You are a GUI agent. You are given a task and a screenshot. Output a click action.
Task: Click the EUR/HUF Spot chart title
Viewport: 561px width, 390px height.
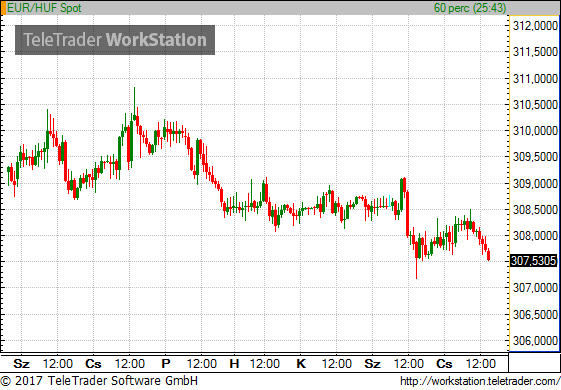(x=44, y=8)
